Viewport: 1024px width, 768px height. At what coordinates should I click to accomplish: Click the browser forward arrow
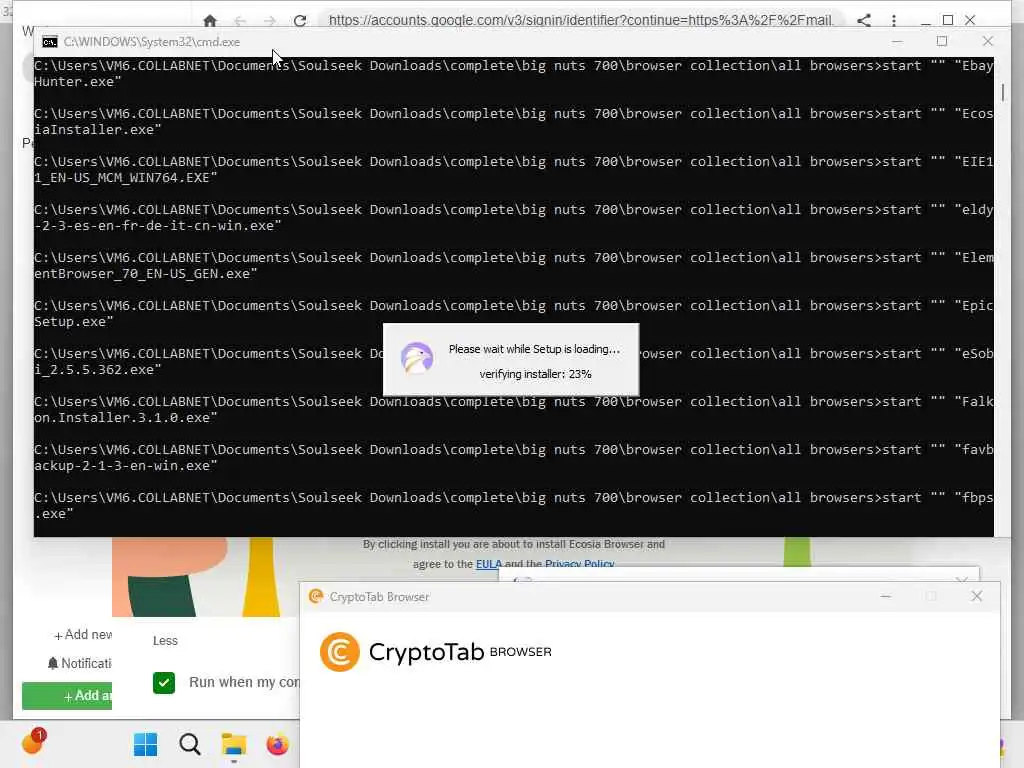(270, 21)
